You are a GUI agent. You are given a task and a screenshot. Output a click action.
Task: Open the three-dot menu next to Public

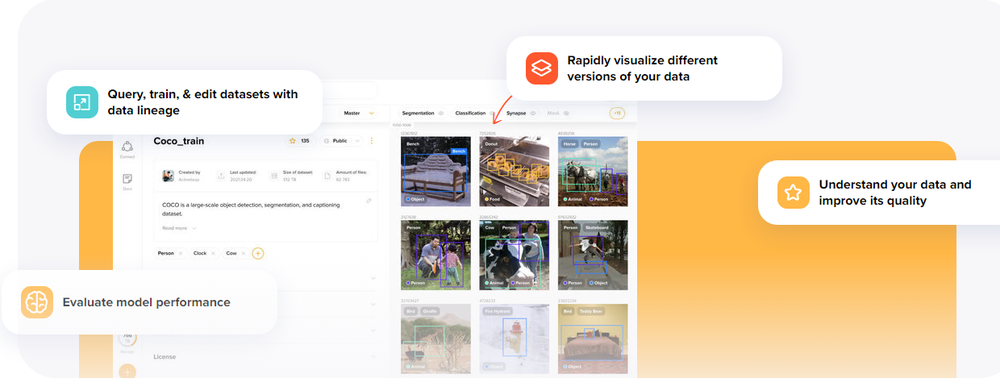[x=372, y=141]
